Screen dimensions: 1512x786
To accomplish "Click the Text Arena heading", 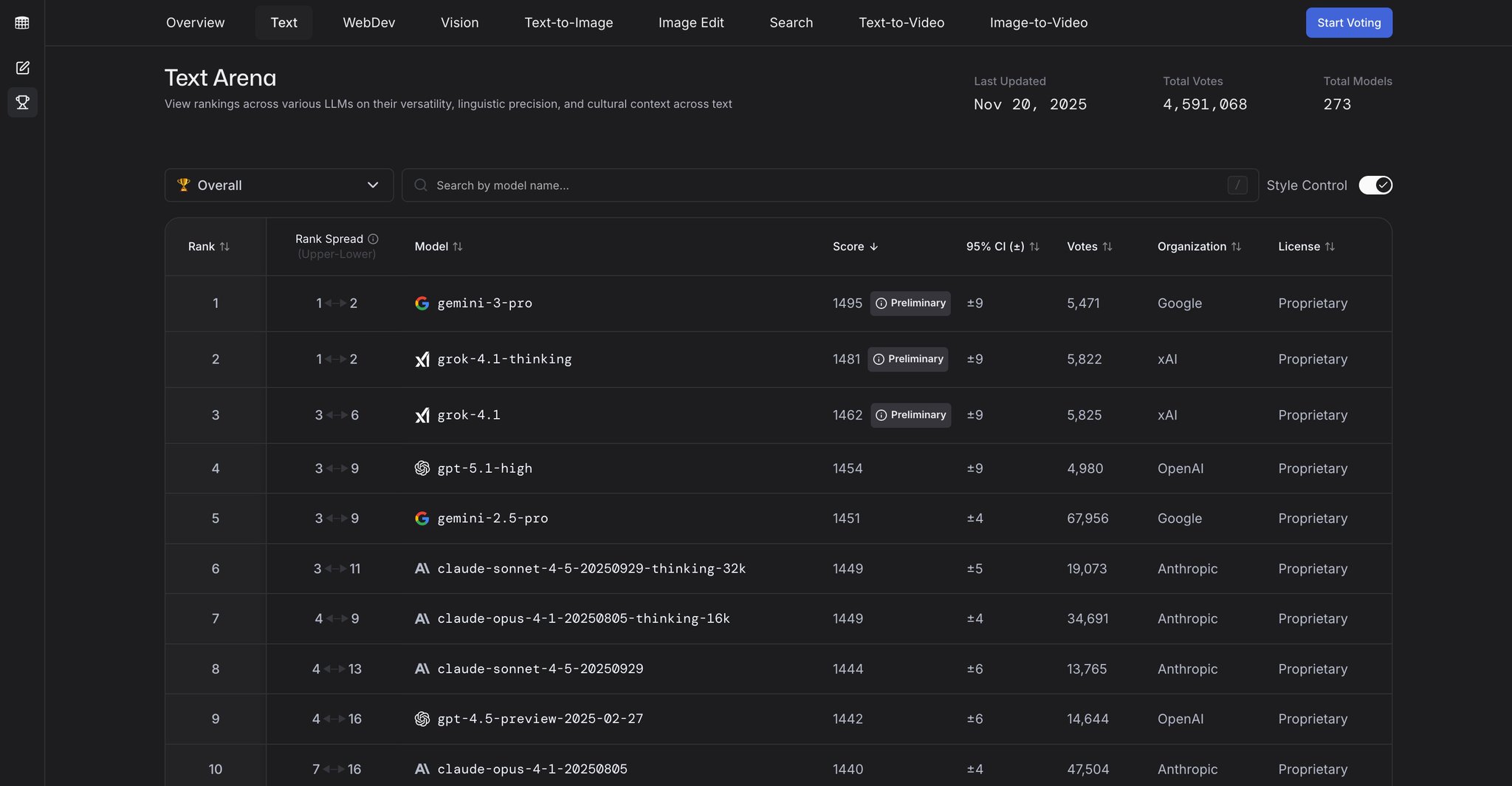I will (220, 78).
